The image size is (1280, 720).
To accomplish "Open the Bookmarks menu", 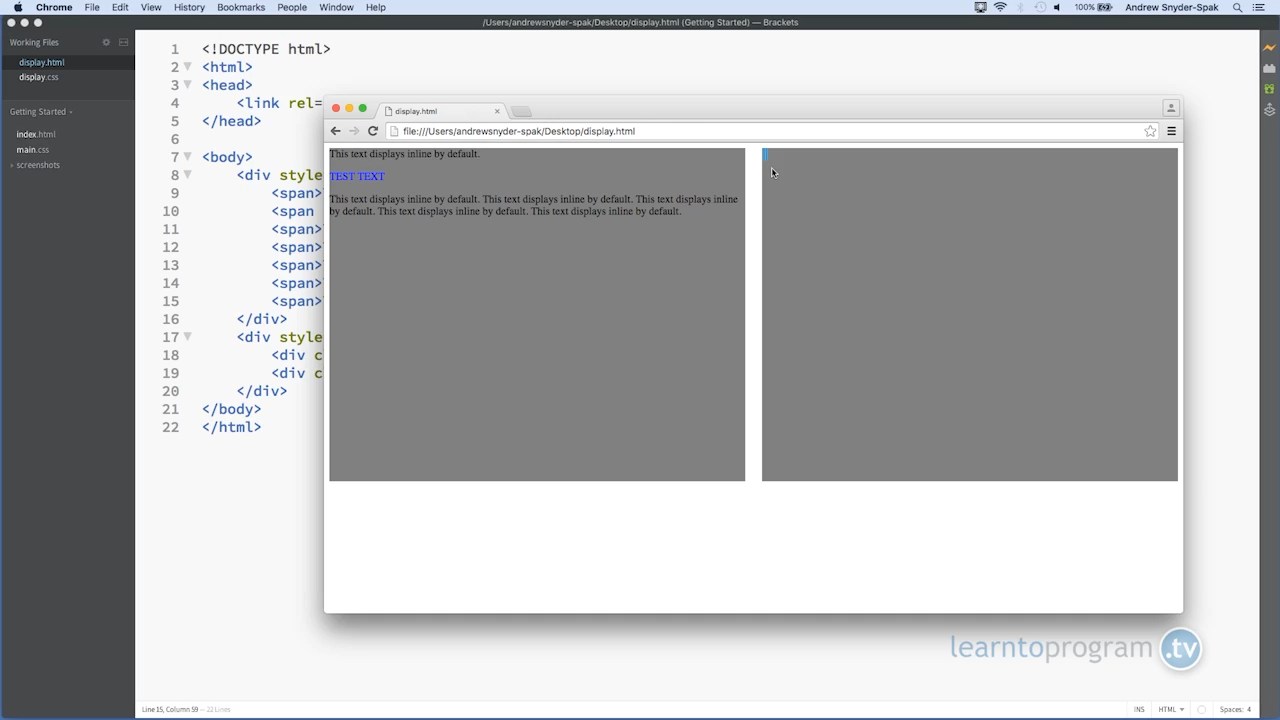I will pos(240,7).
